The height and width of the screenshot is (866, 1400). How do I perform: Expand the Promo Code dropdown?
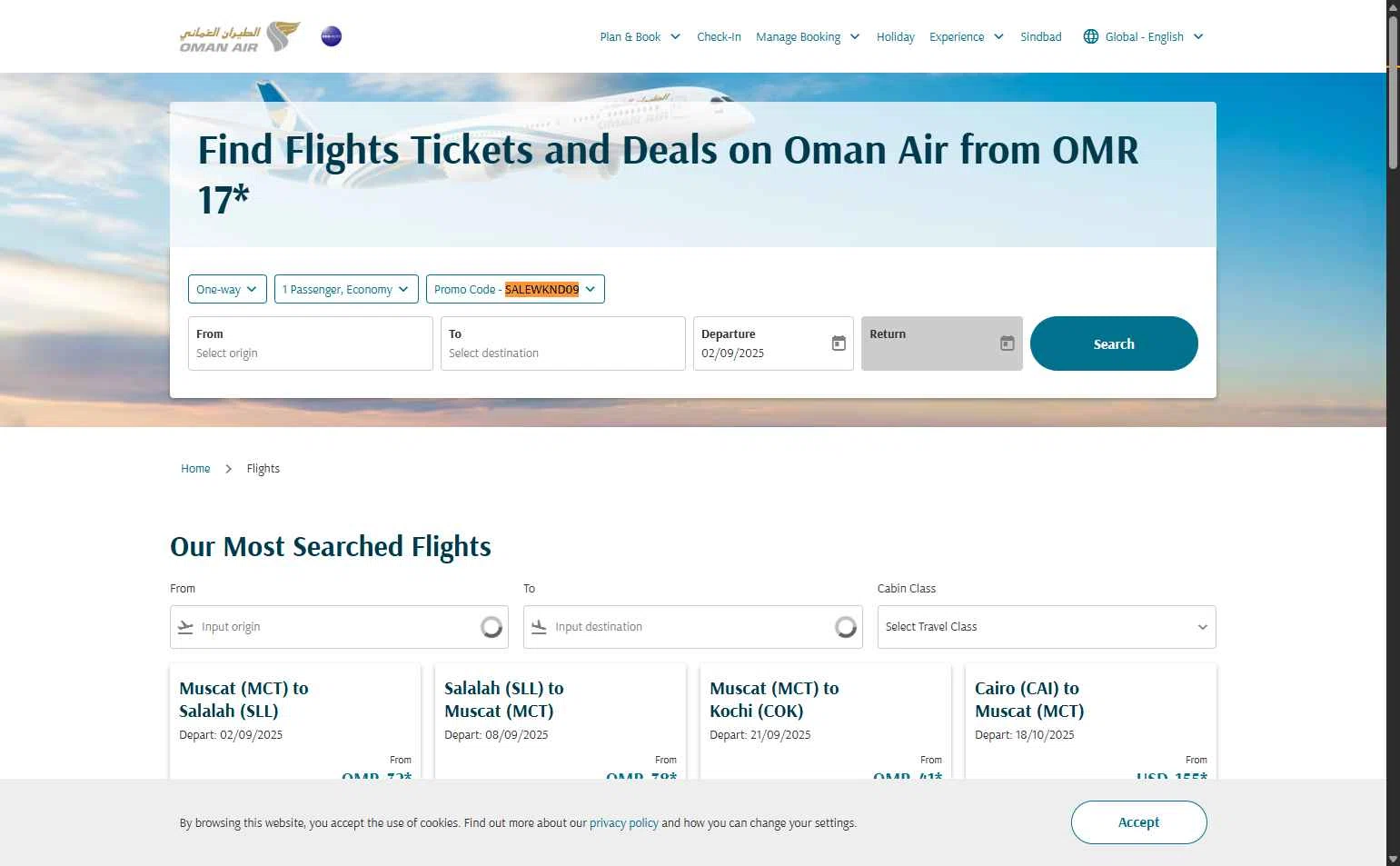coord(515,289)
